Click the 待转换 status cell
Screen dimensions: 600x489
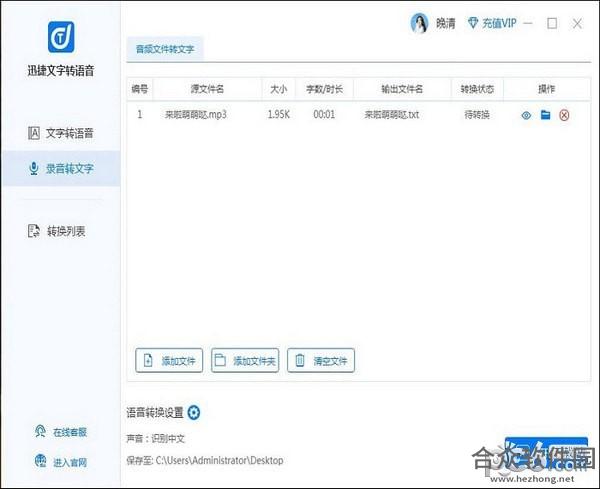click(x=477, y=114)
